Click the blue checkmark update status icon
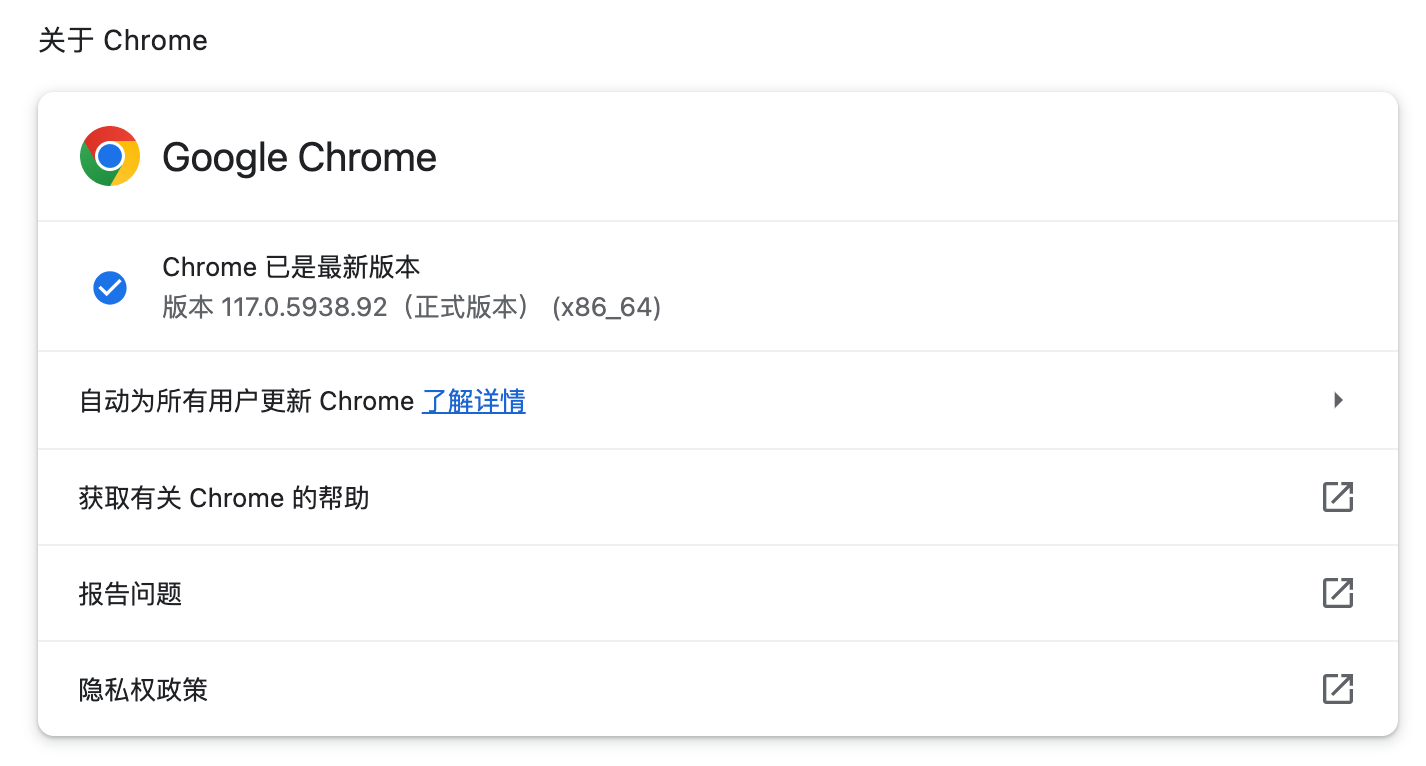The height and width of the screenshot is (766, 1426). click(109, 287)
